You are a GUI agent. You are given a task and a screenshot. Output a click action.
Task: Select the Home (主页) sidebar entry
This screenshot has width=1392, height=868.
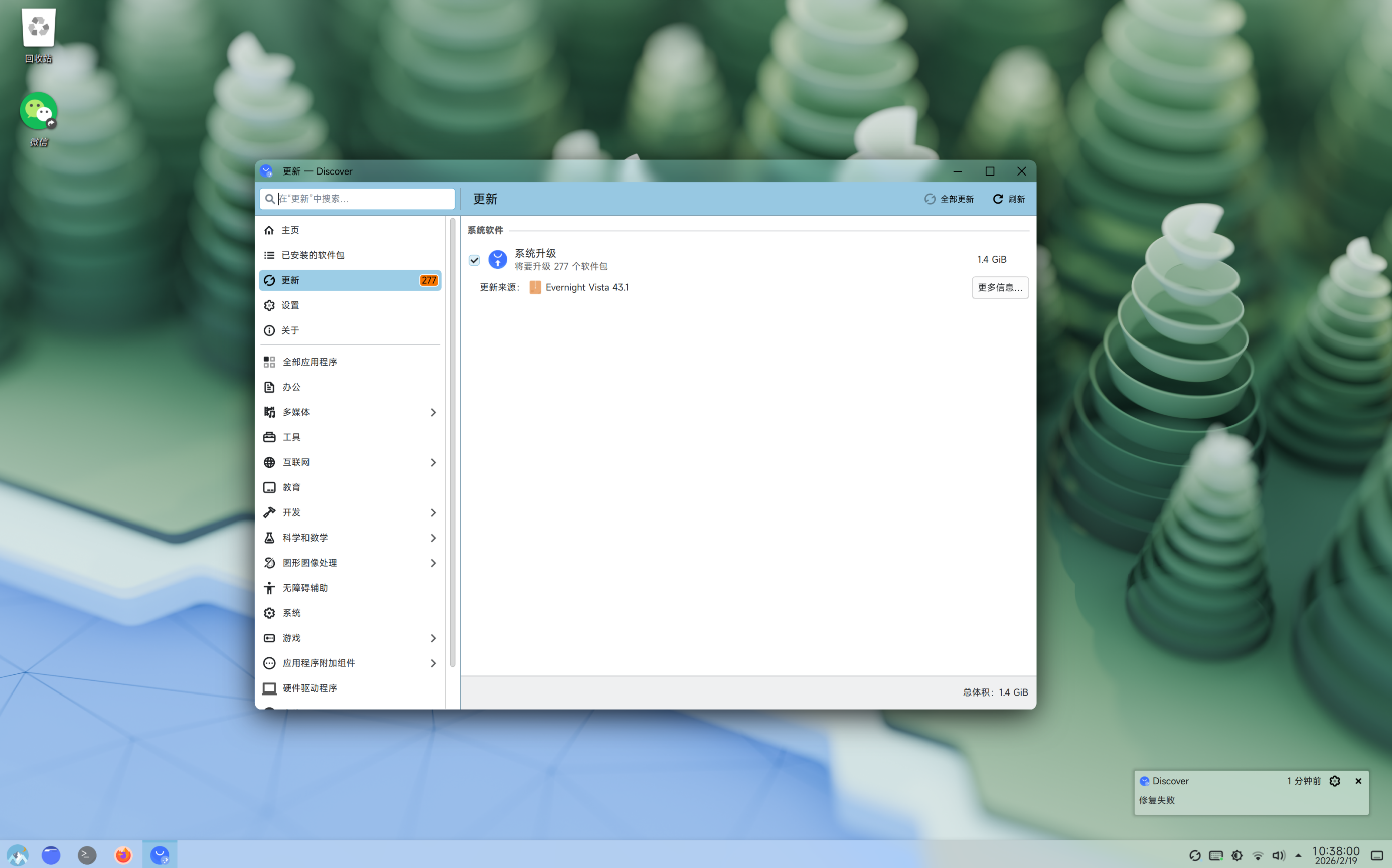click(x=290, y=230)
